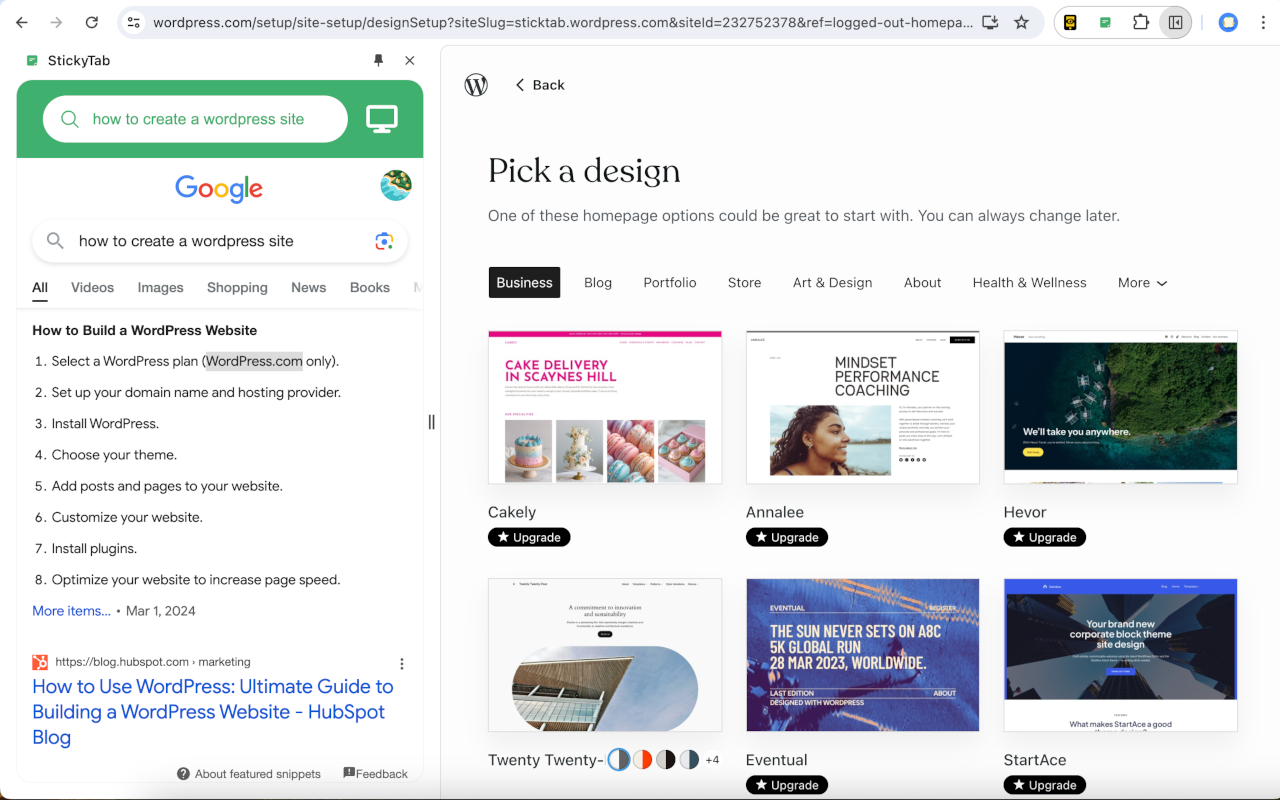Pin the StickyTab side panel
The width and height of the screenshot is (1280, 800).
tap(378, 61)
